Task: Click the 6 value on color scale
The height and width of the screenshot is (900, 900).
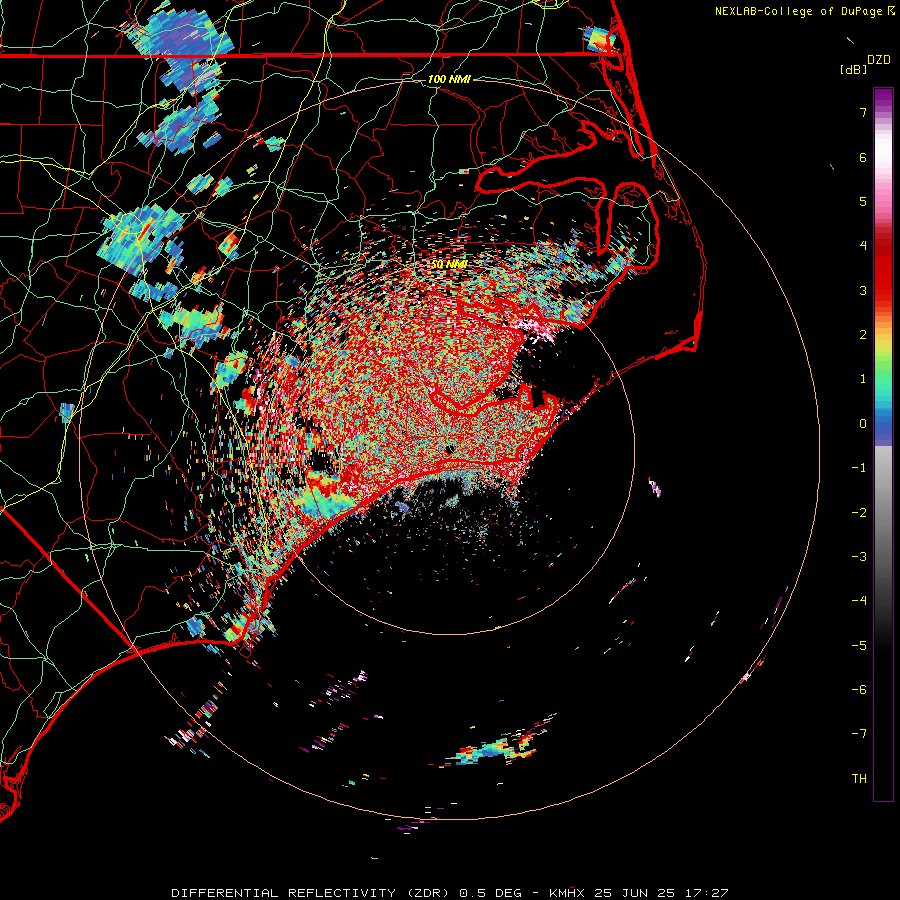Action: (x=863, y=157)
